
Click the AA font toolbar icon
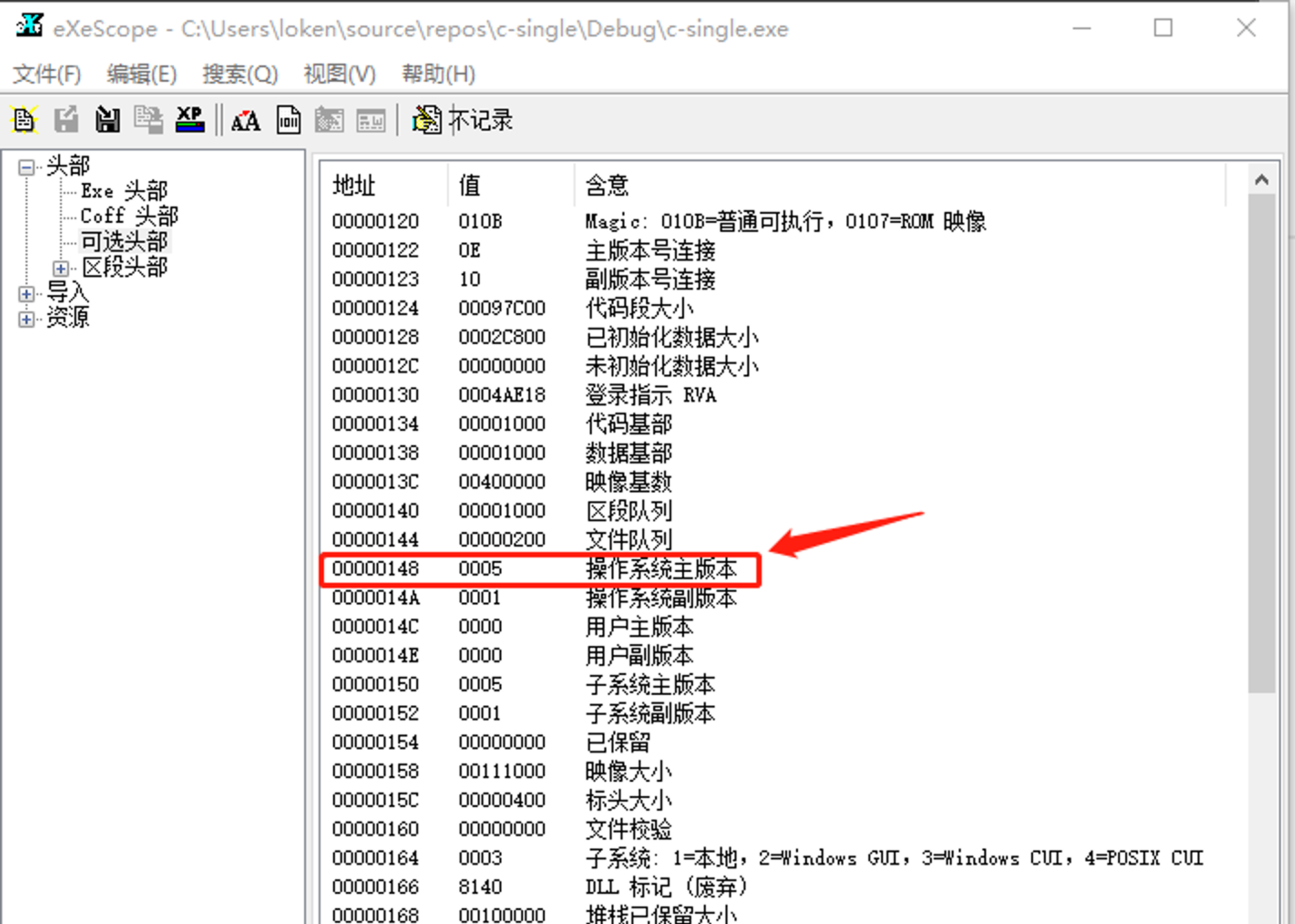point(246,121)
